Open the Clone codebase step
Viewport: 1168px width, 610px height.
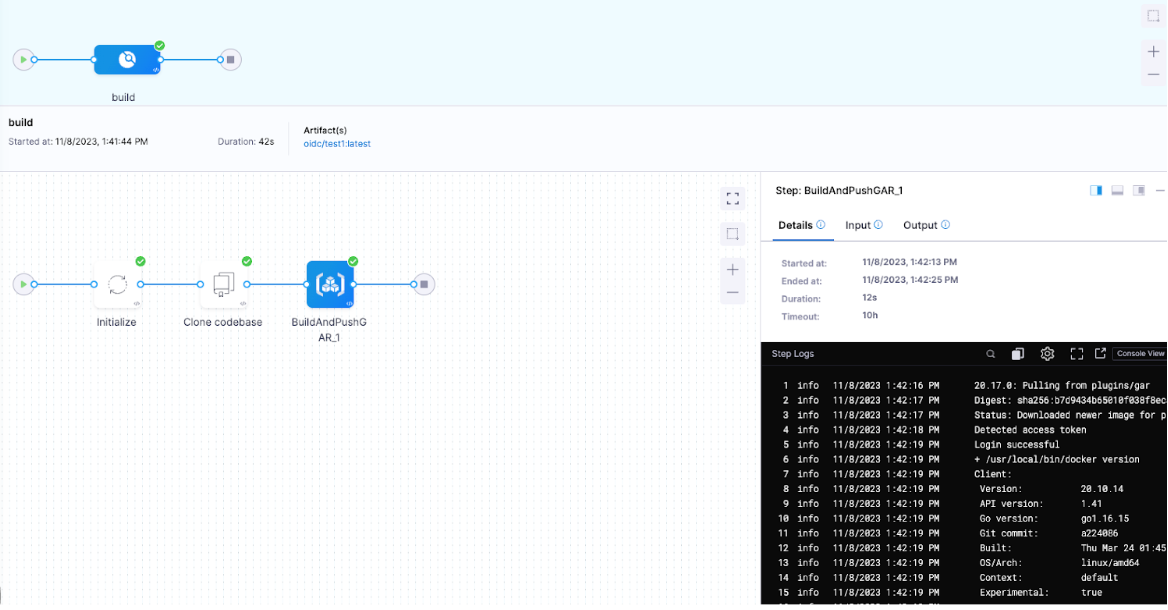223,285
